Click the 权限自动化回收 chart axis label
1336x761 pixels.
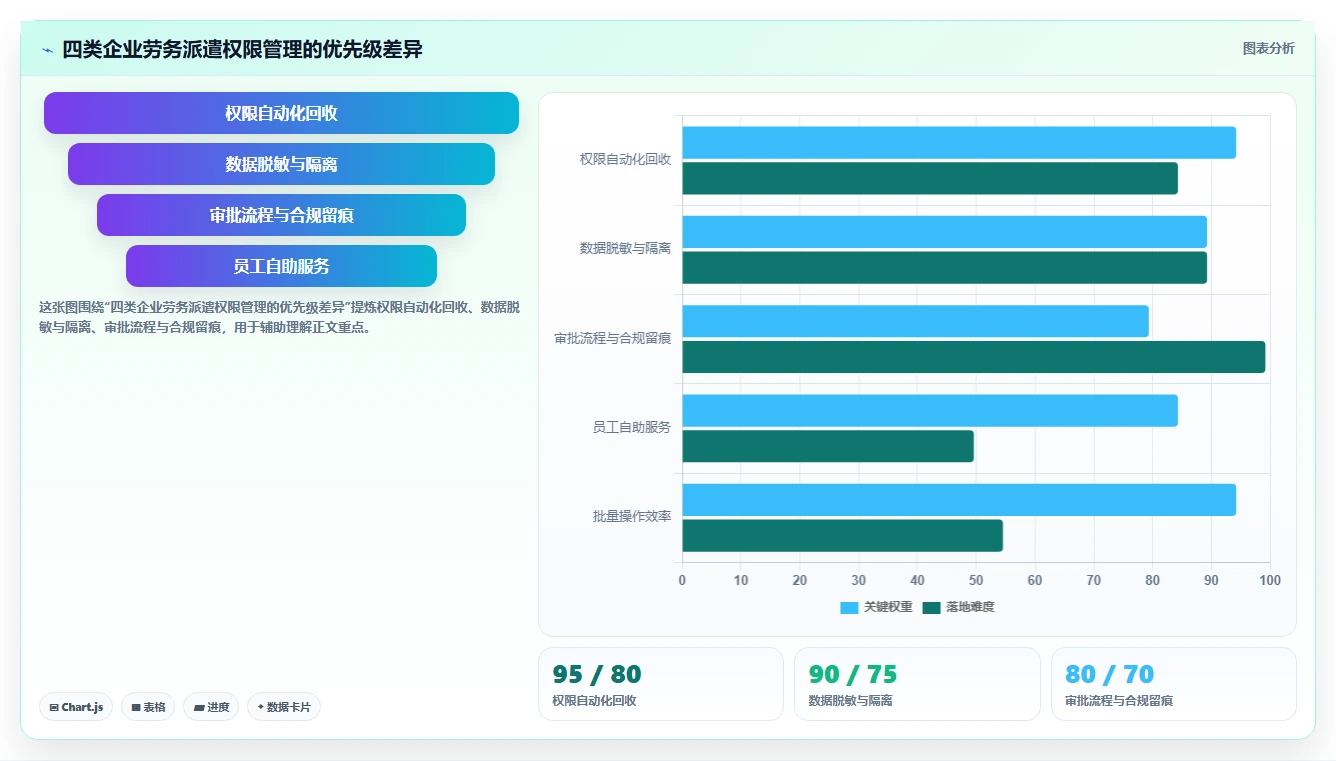click(625, 159)
